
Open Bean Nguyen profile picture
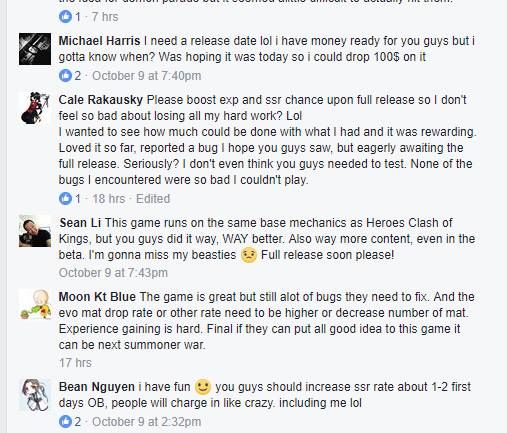(x=35, y=395)
